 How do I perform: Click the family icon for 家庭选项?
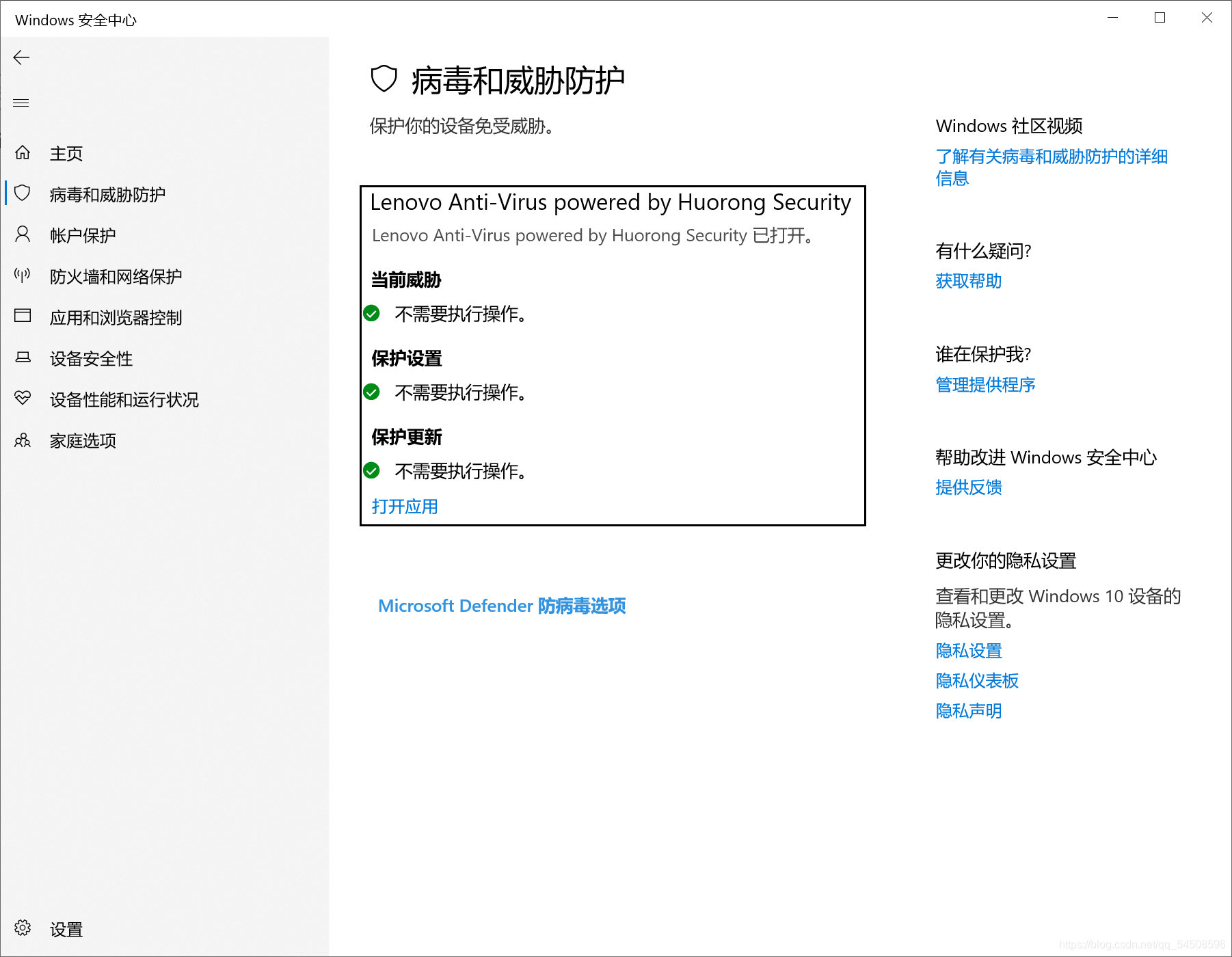23,440
